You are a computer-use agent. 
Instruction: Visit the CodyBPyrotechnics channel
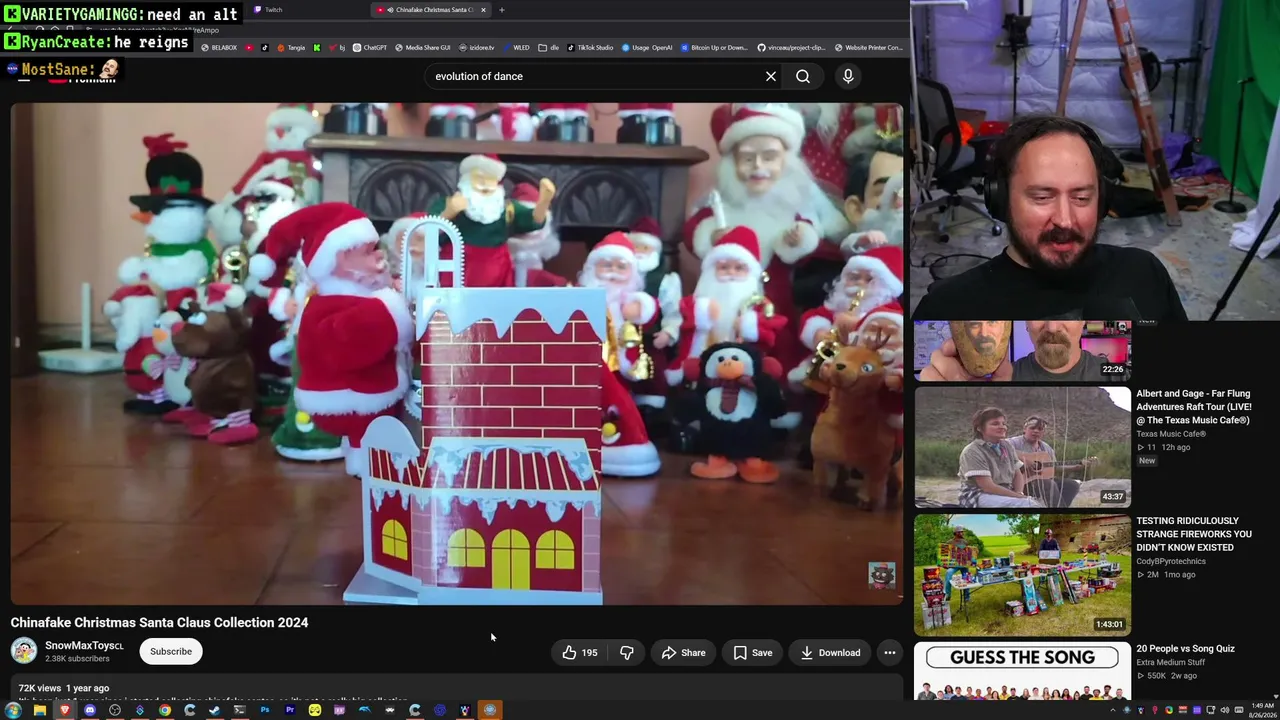[x=1171, y=561]
